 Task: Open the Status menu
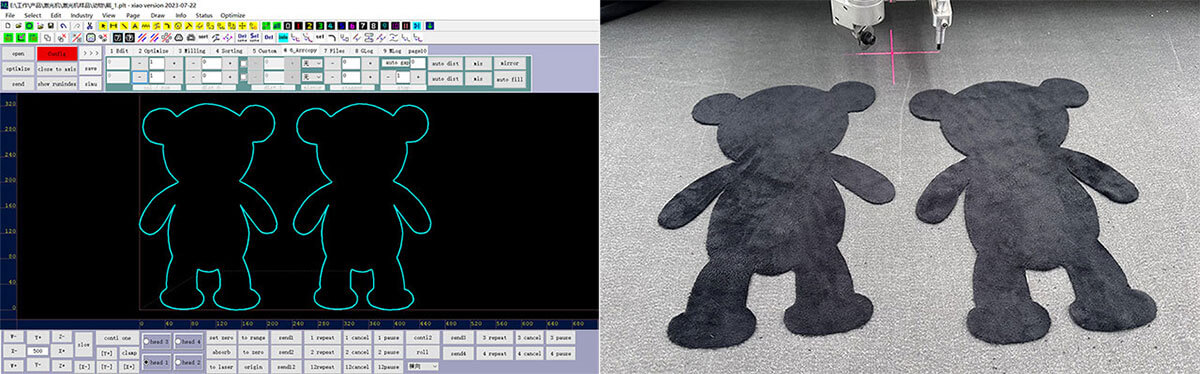coord(204,15)
